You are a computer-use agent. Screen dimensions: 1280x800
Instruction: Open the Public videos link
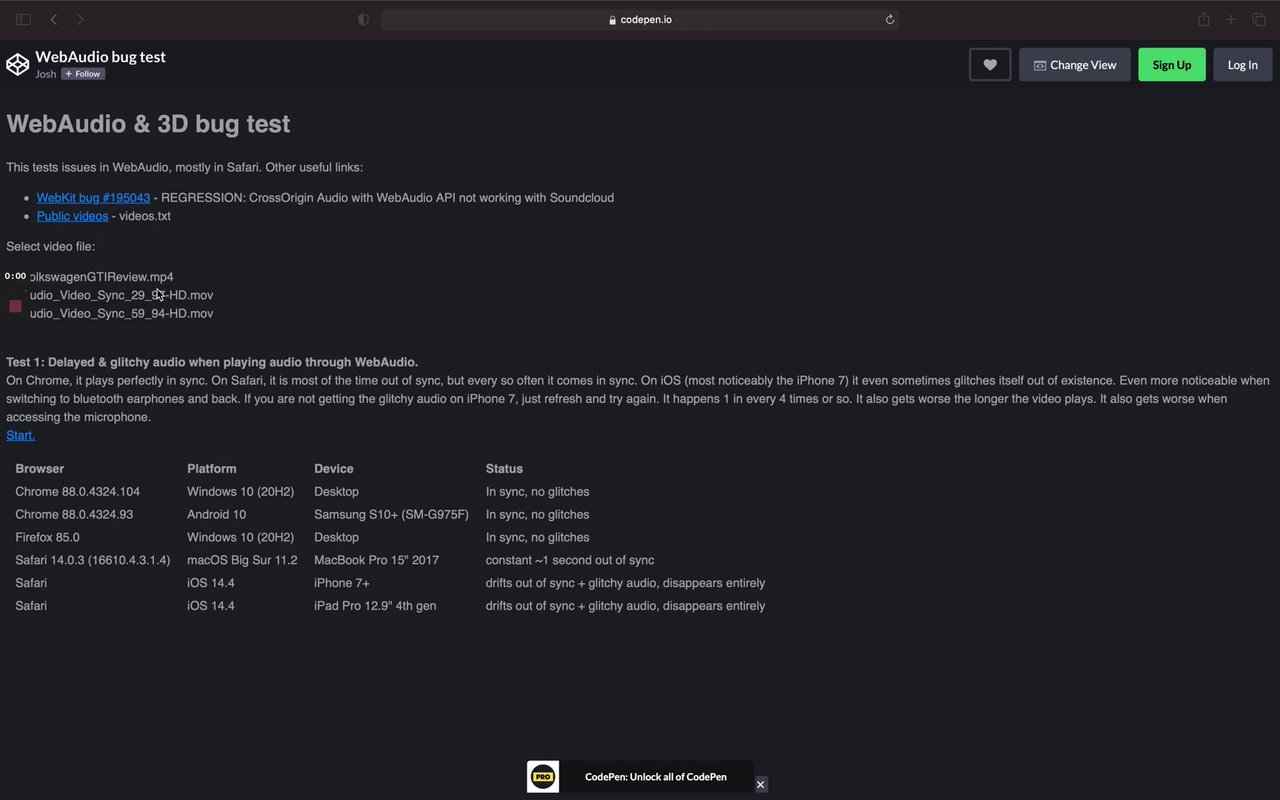pyautogui.click(x=72, y=216)
